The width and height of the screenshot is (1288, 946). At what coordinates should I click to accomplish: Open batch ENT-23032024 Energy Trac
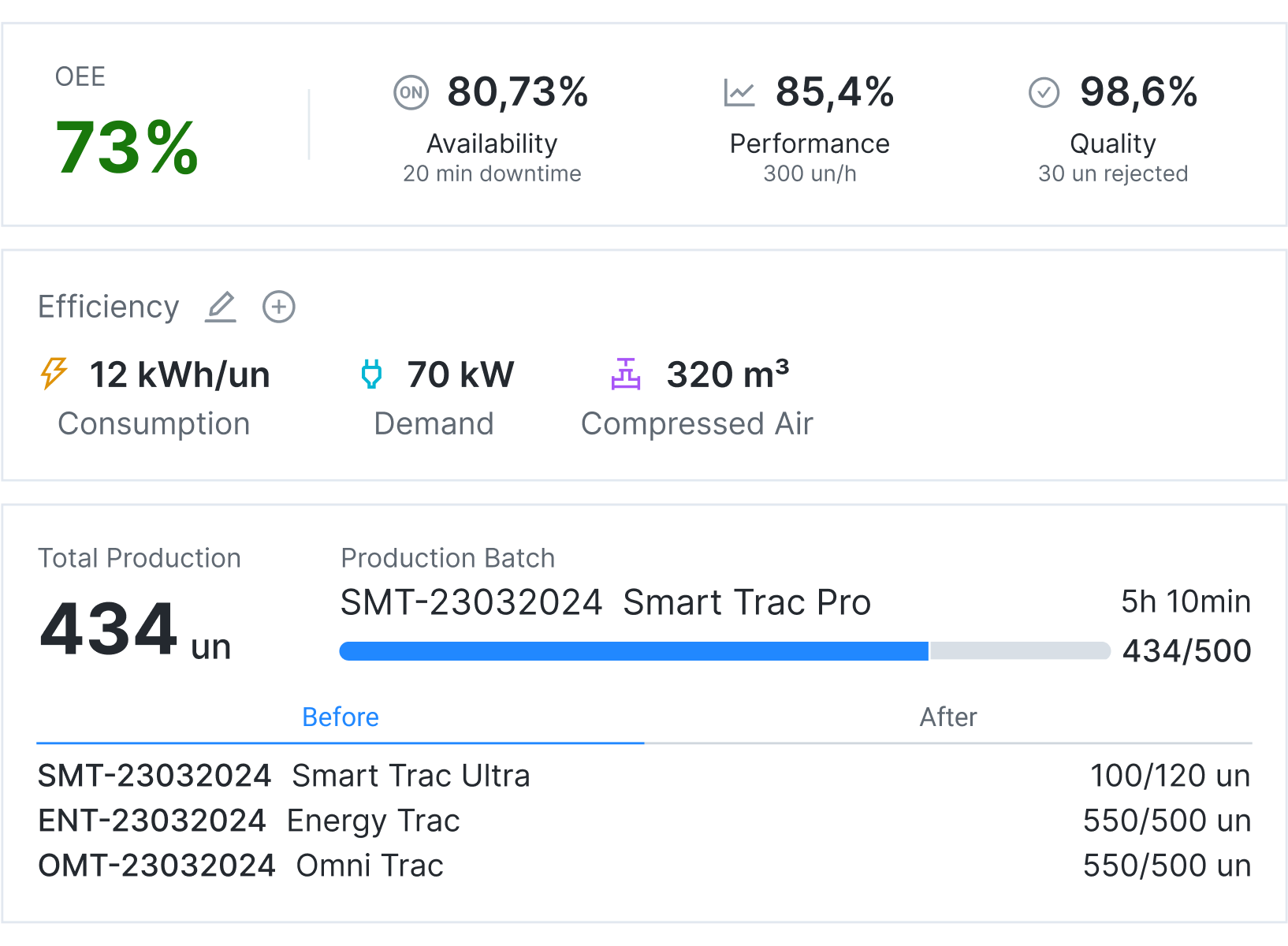tap(248, 821)
